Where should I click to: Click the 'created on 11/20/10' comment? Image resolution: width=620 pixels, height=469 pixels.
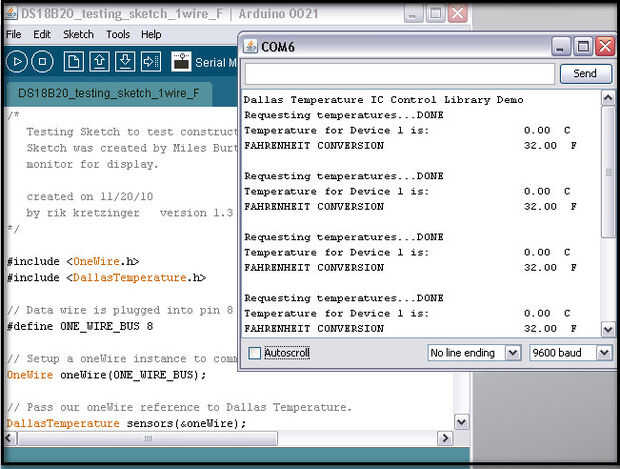(x=90, y=197)
